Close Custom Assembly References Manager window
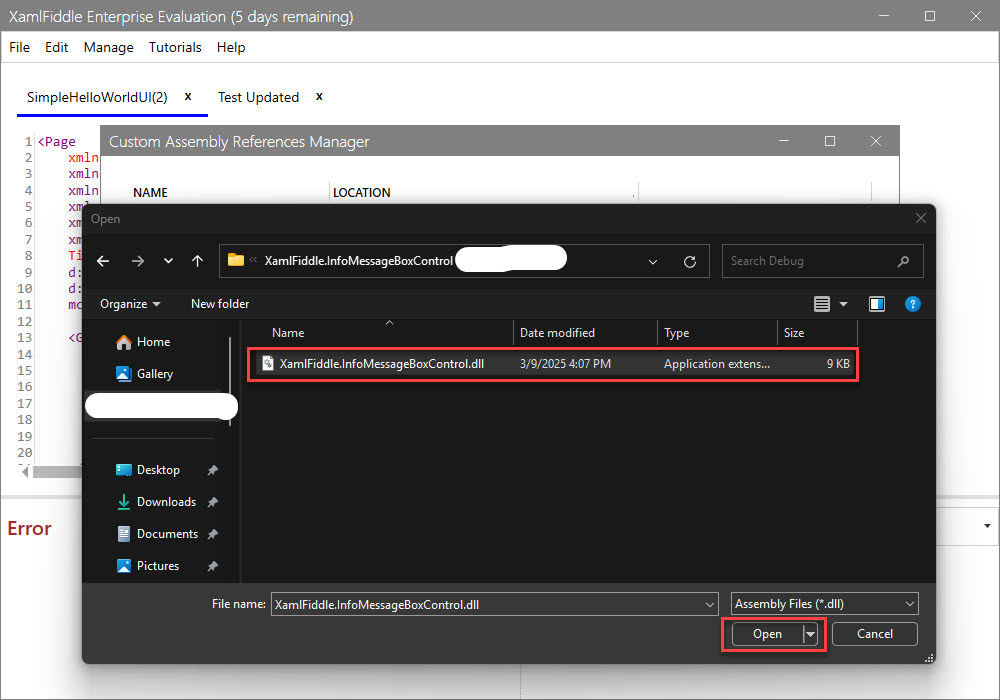The width and height of the screenshot is (1000, 700). (x=876, y=141)
